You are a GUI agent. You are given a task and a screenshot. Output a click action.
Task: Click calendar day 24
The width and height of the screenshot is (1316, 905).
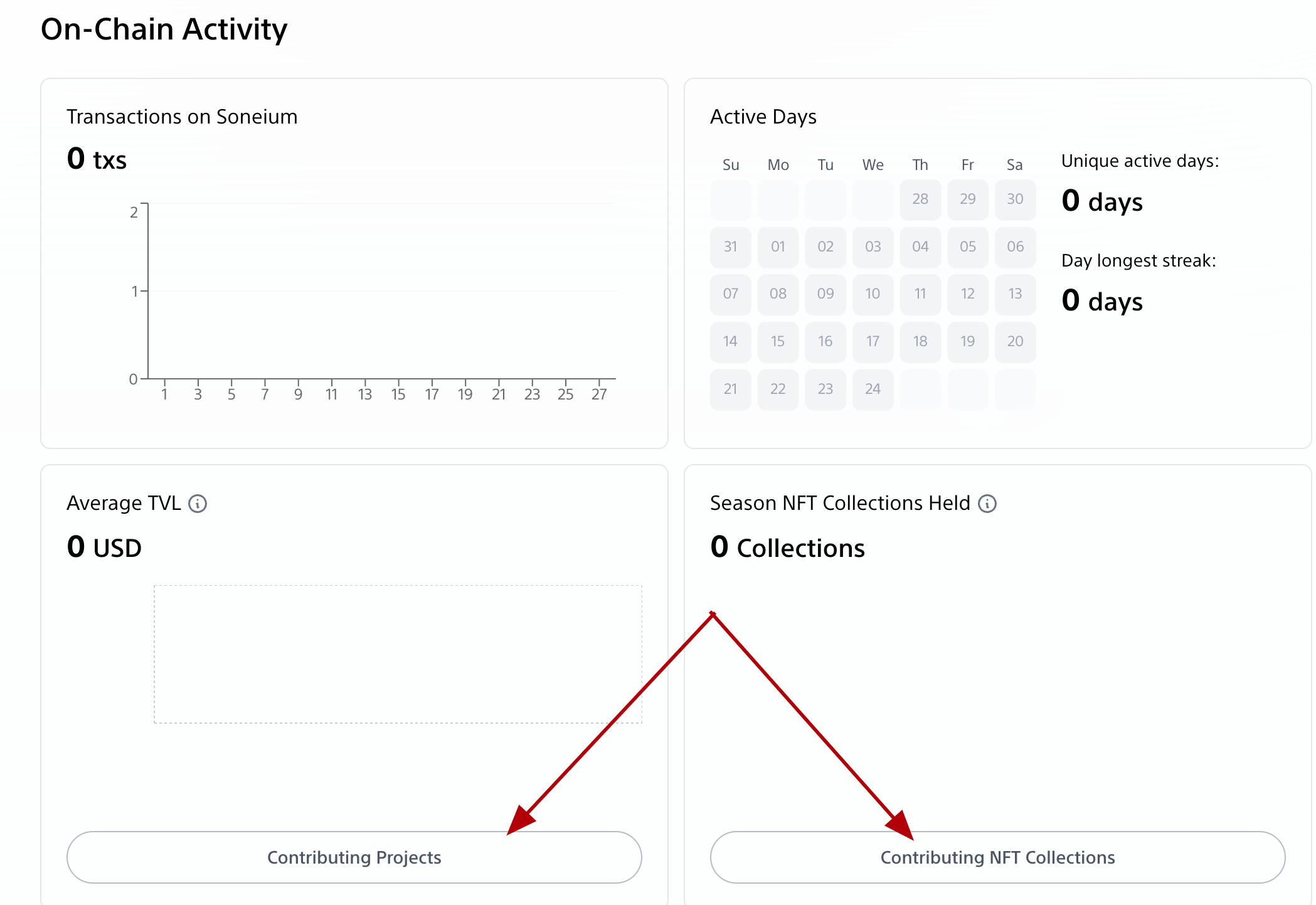[x=873, y=389]
